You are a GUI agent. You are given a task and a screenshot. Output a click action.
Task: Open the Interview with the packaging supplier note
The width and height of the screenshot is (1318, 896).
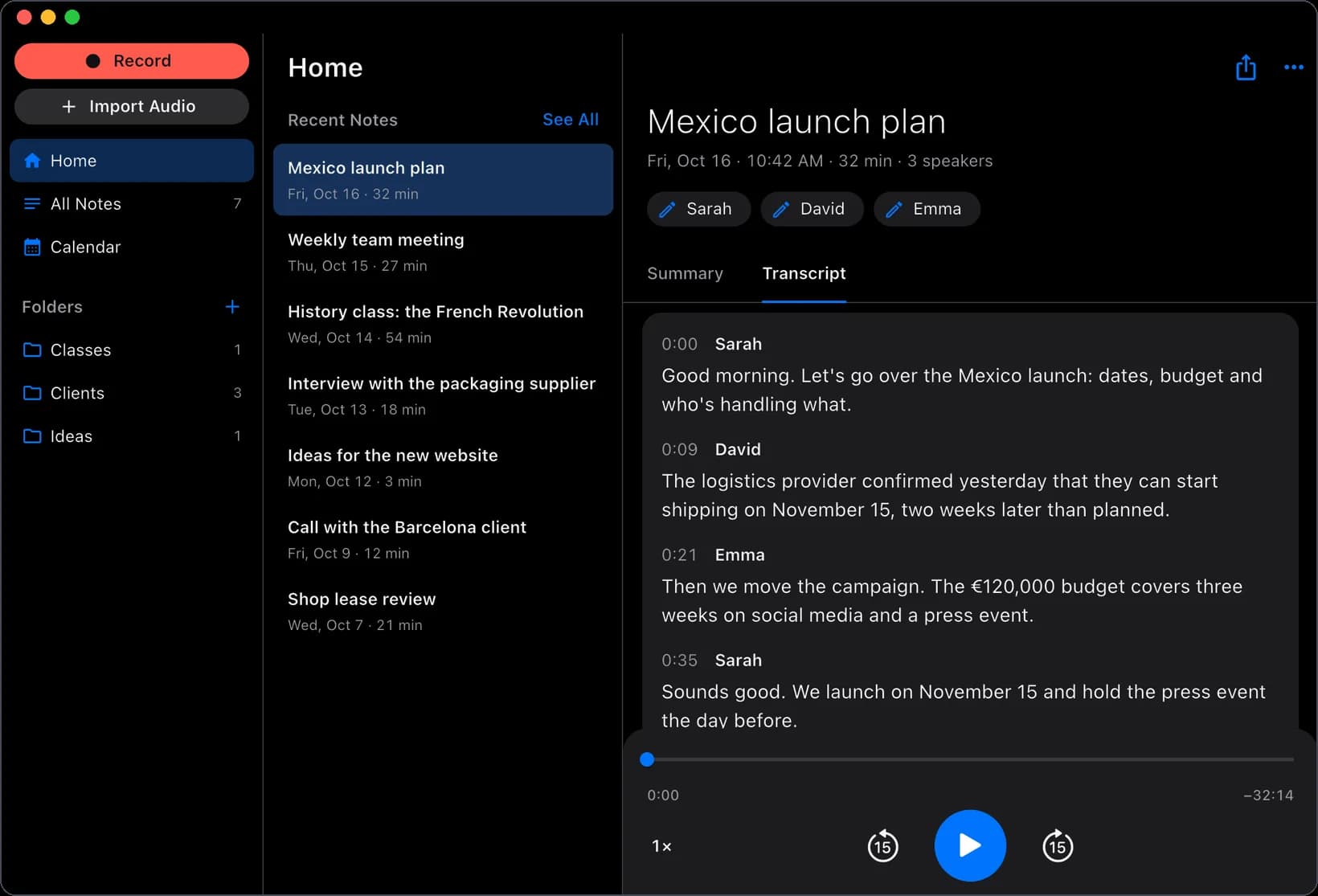443,395
